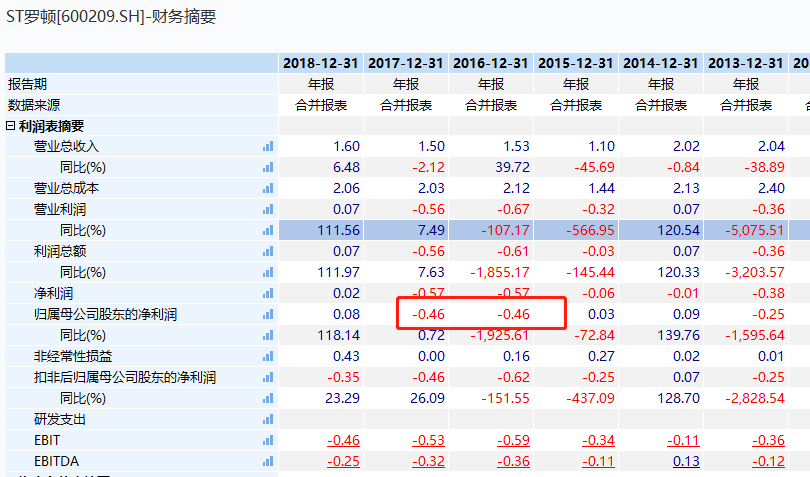Click 净利润 value -0.38 for 2013
Screen dimensions: 810x477
pos(768,293)
